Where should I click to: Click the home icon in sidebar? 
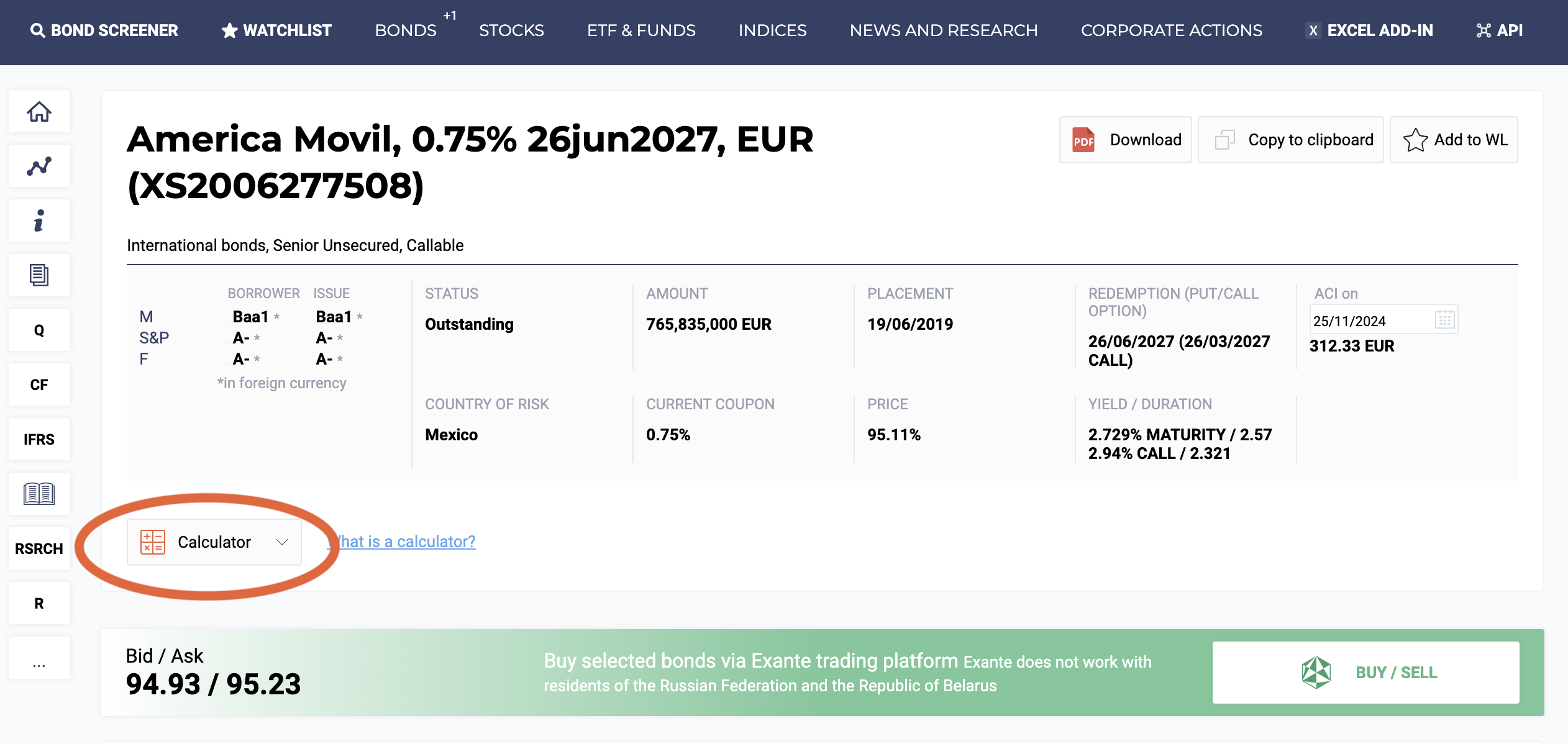click(x=39, y=112)
